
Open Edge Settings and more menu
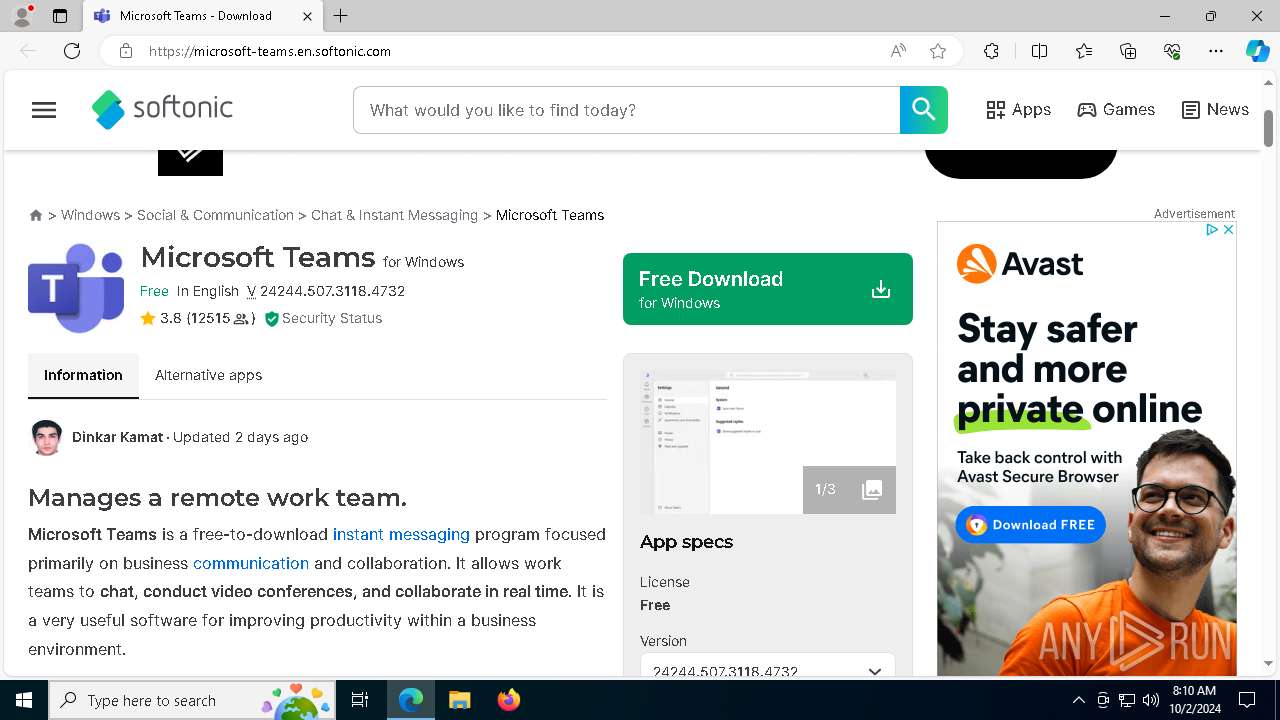tap(1216, 51)
